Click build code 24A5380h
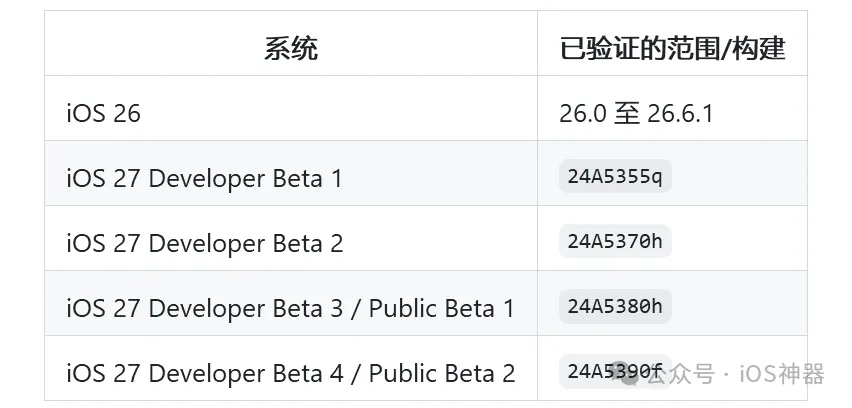Viewport: 852px width, 408px height. (615, 306)
